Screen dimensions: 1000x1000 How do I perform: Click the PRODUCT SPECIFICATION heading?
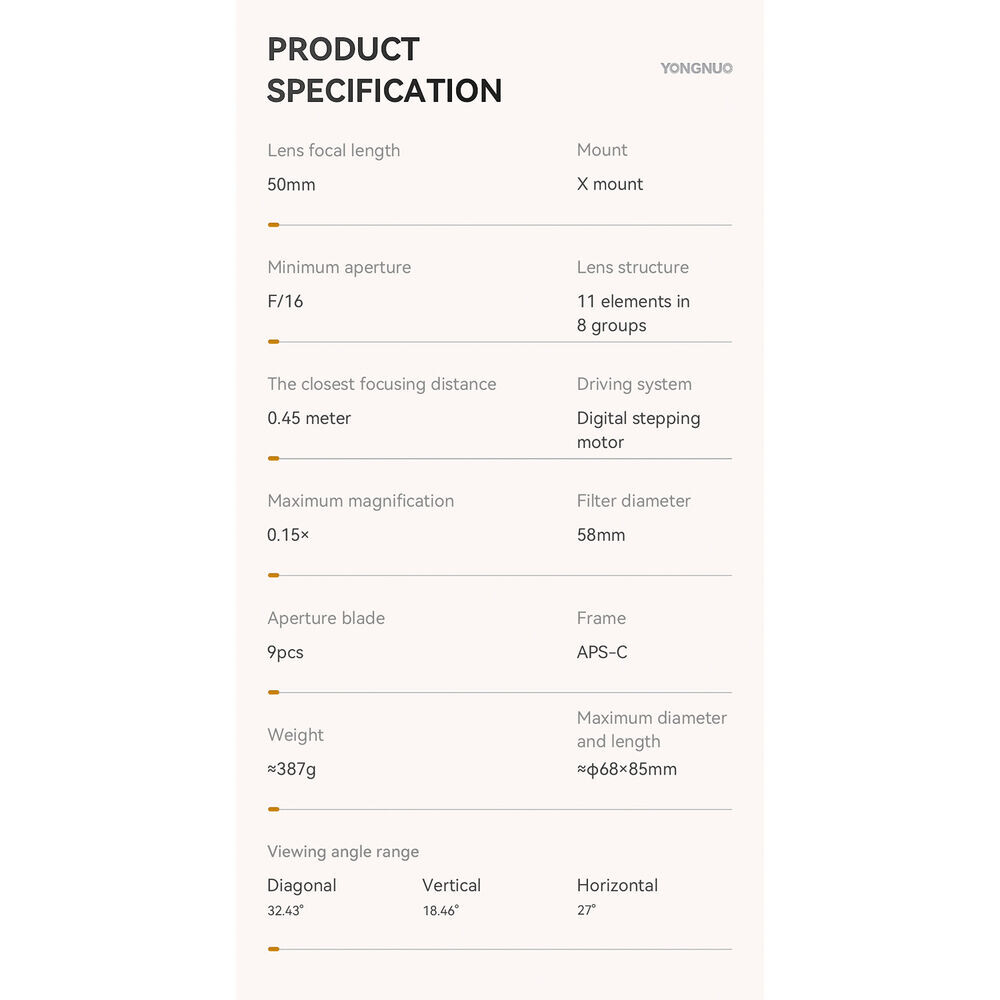pos(385,70)
